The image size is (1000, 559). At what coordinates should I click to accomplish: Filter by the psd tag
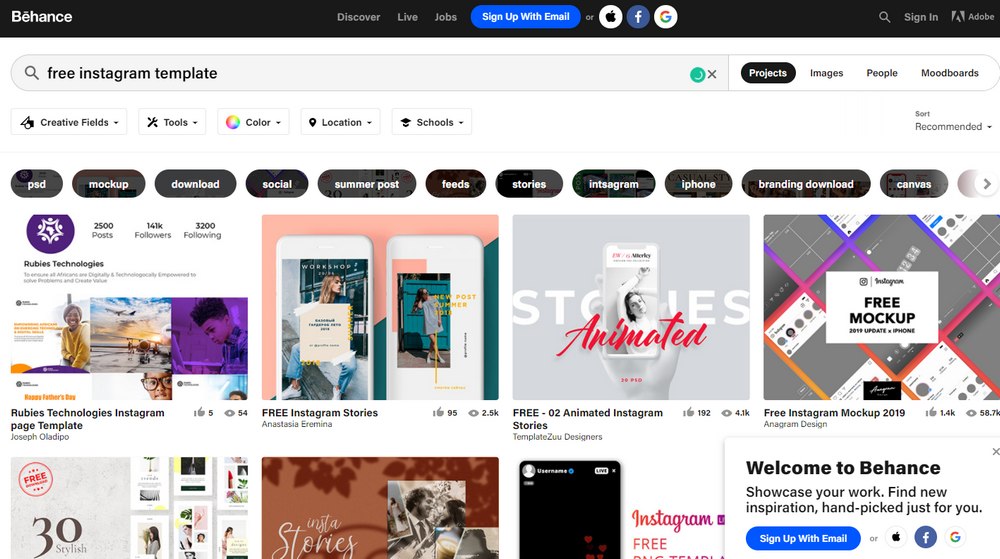pos(37,184)
